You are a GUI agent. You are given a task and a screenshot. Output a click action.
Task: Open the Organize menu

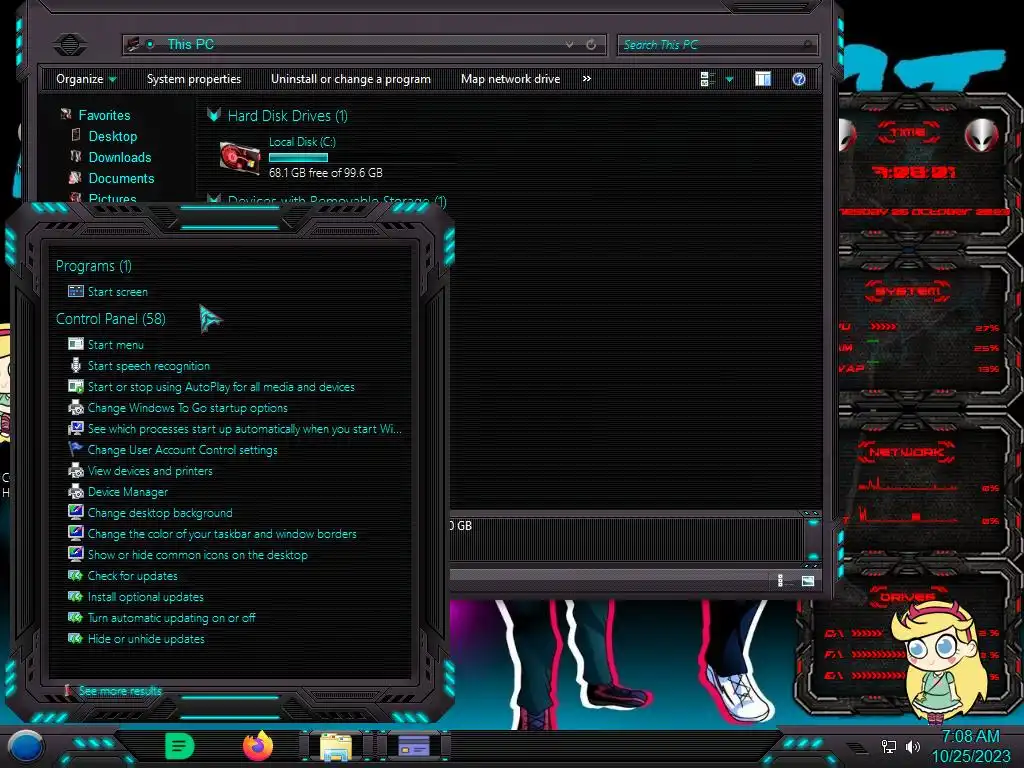(86, 79)
